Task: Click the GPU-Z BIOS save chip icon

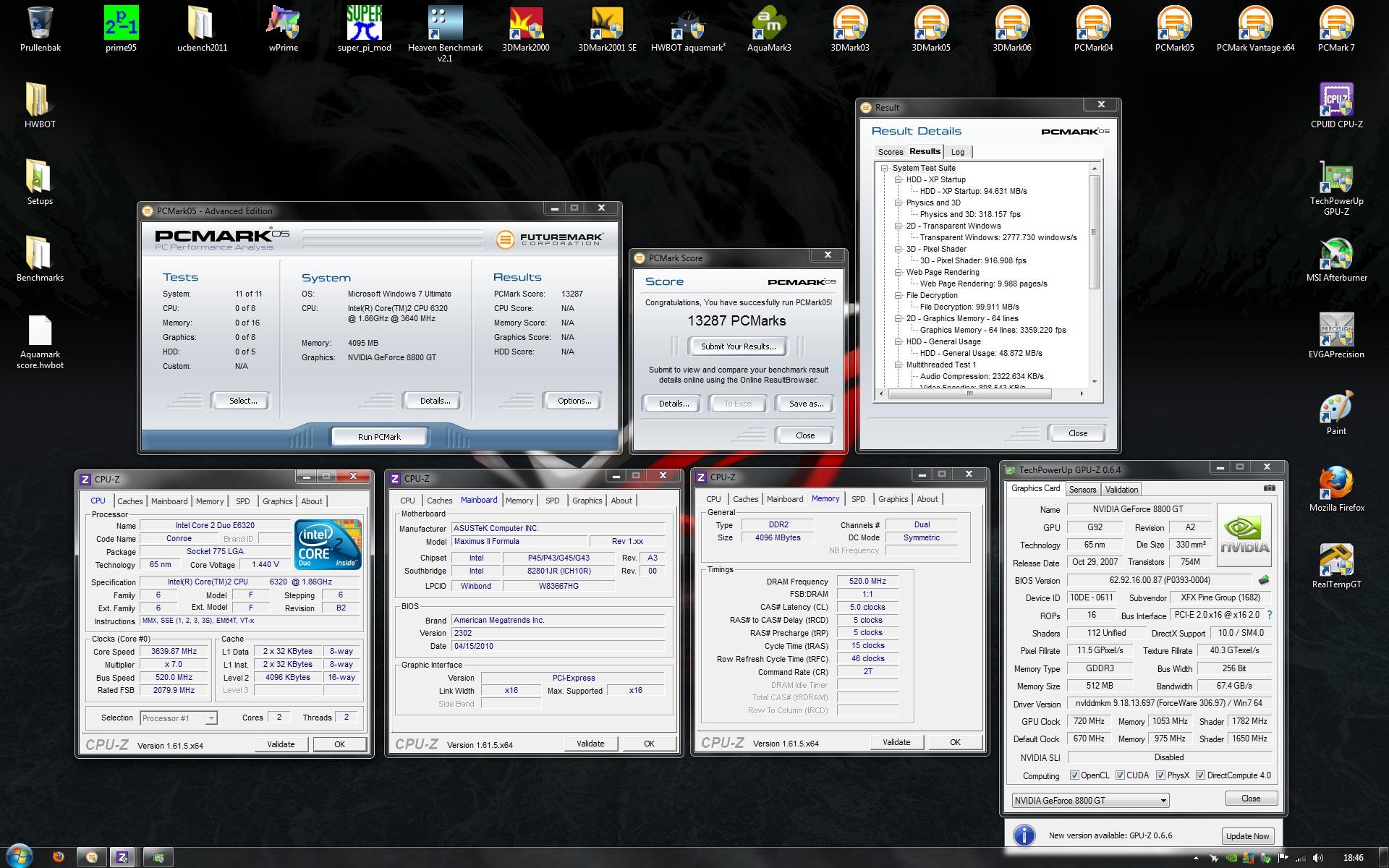Action: (x=1263, y=580)
